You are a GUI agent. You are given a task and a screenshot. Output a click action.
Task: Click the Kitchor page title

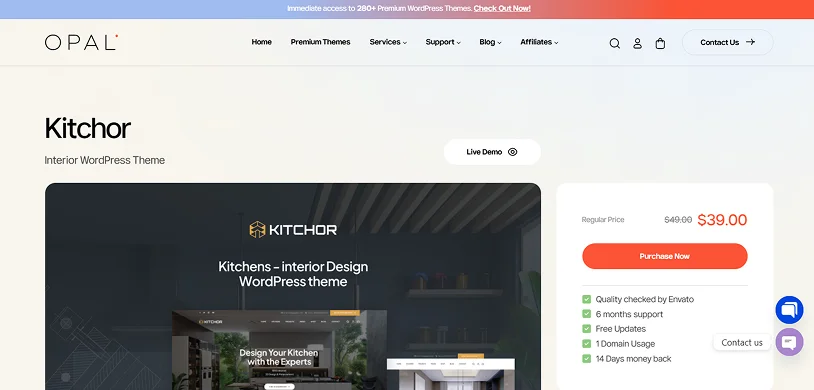click(88, 128)
